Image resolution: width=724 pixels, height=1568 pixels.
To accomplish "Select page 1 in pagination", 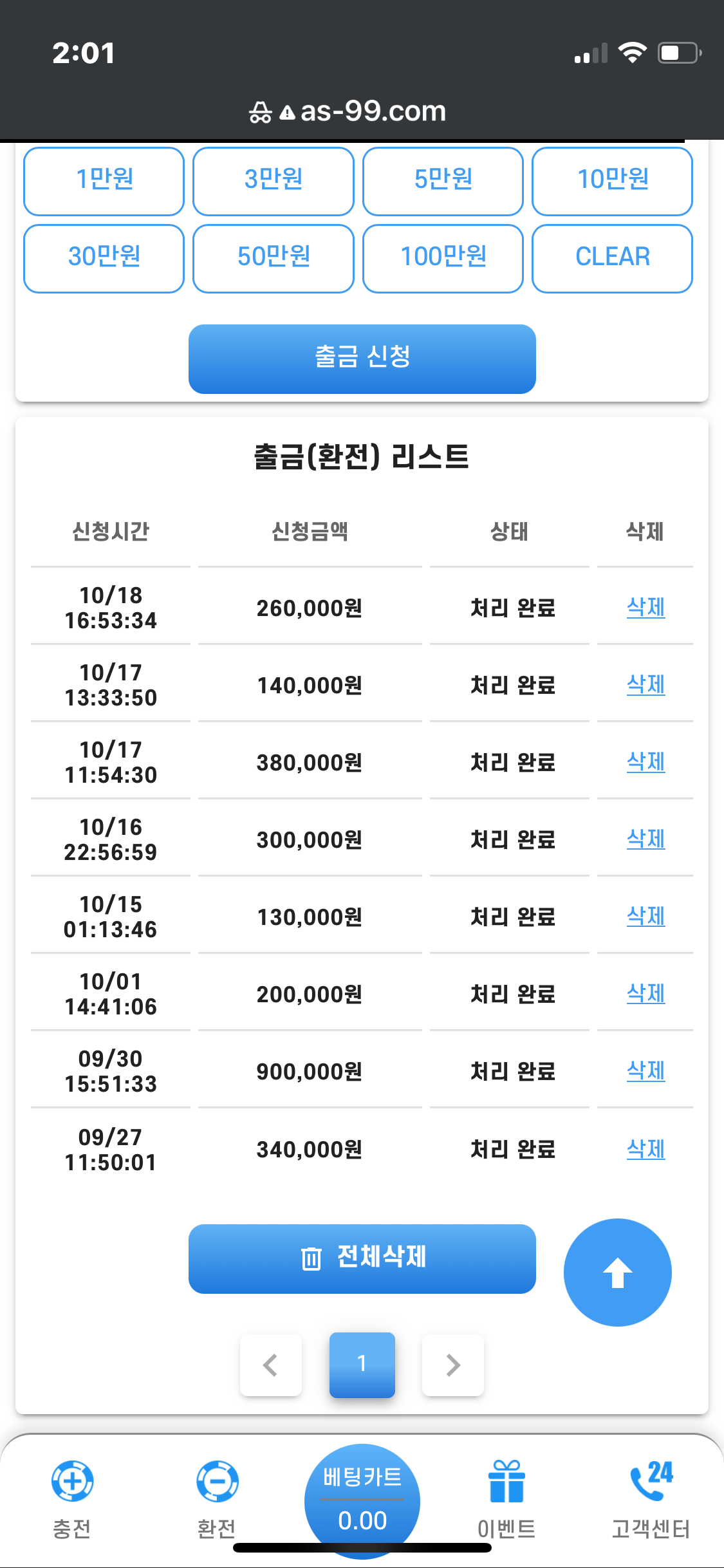I will point(362,1365).
